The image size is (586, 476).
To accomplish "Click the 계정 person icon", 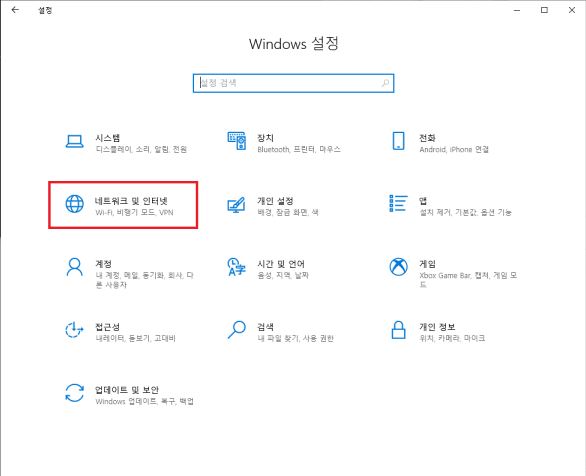I will (74, 267).
